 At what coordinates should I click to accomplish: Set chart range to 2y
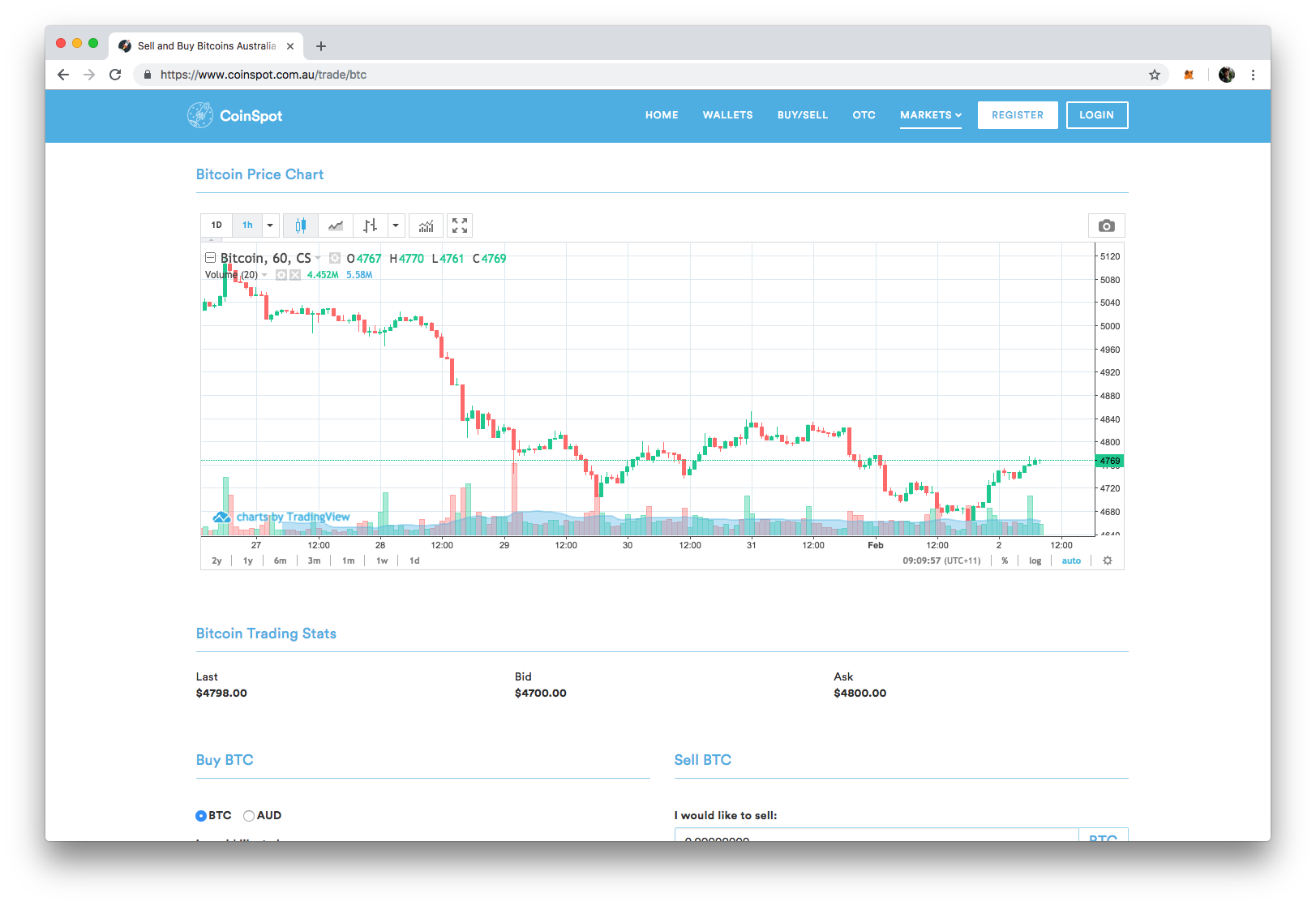tap(216, 560)
